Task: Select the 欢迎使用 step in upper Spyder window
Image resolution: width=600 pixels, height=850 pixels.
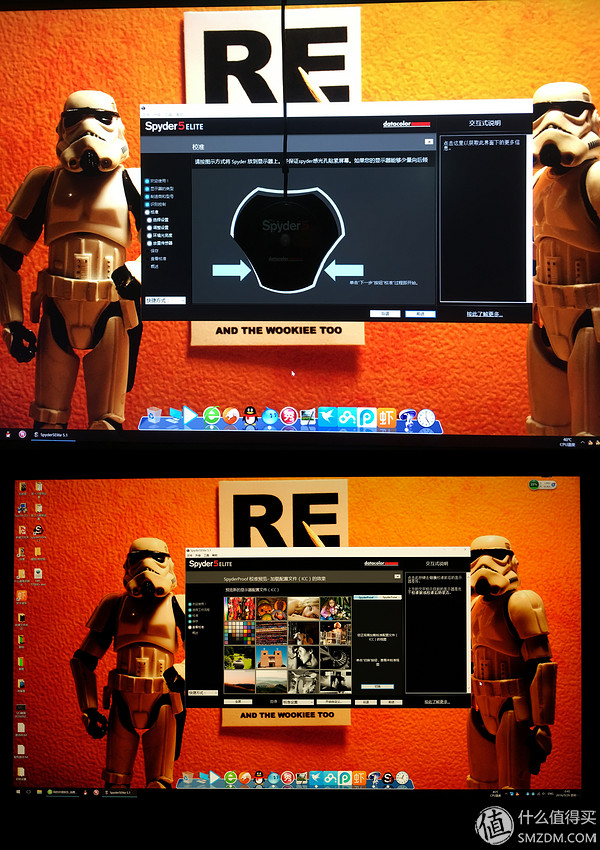Action: pos(157,181)
